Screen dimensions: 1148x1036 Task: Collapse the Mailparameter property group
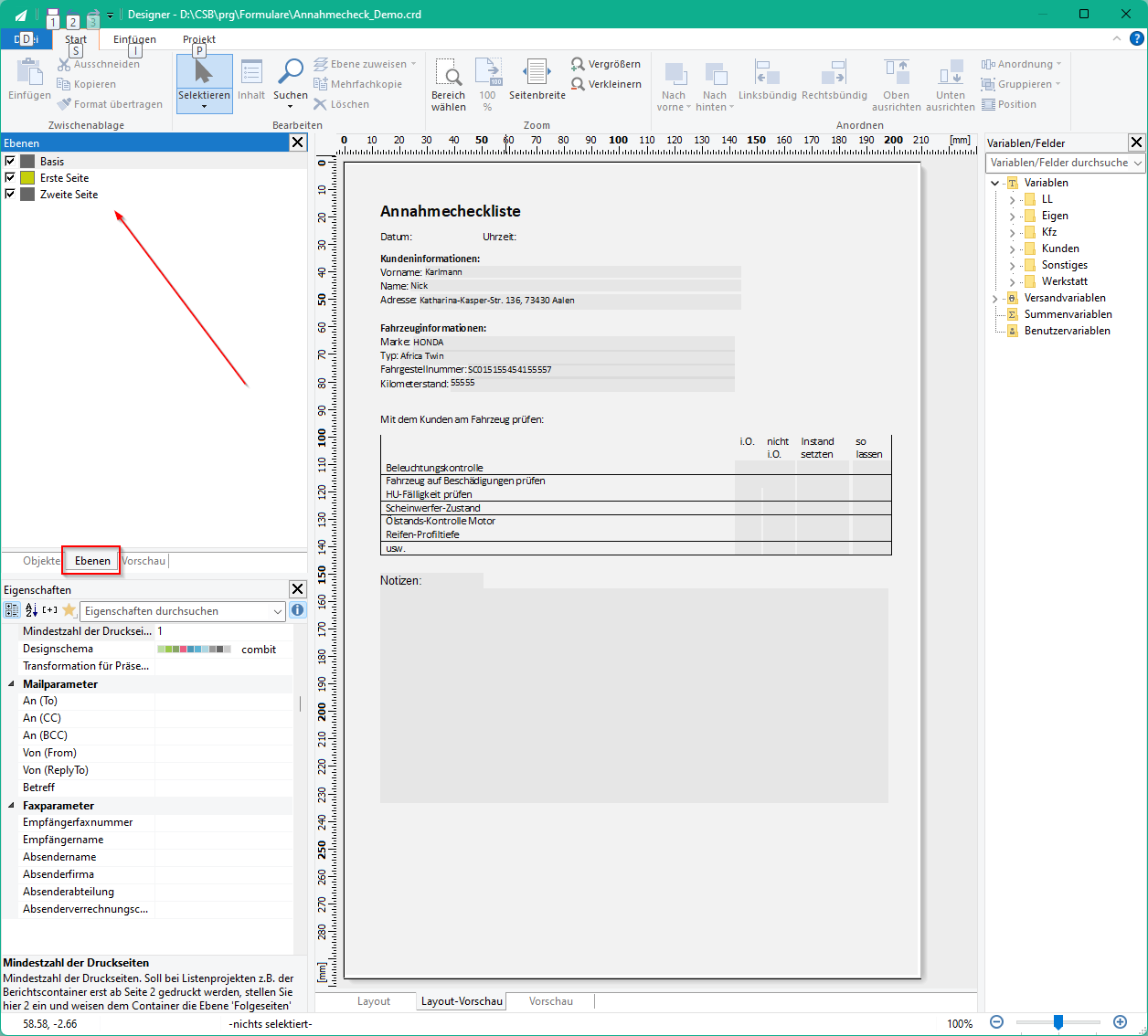[x=12, y=683]
